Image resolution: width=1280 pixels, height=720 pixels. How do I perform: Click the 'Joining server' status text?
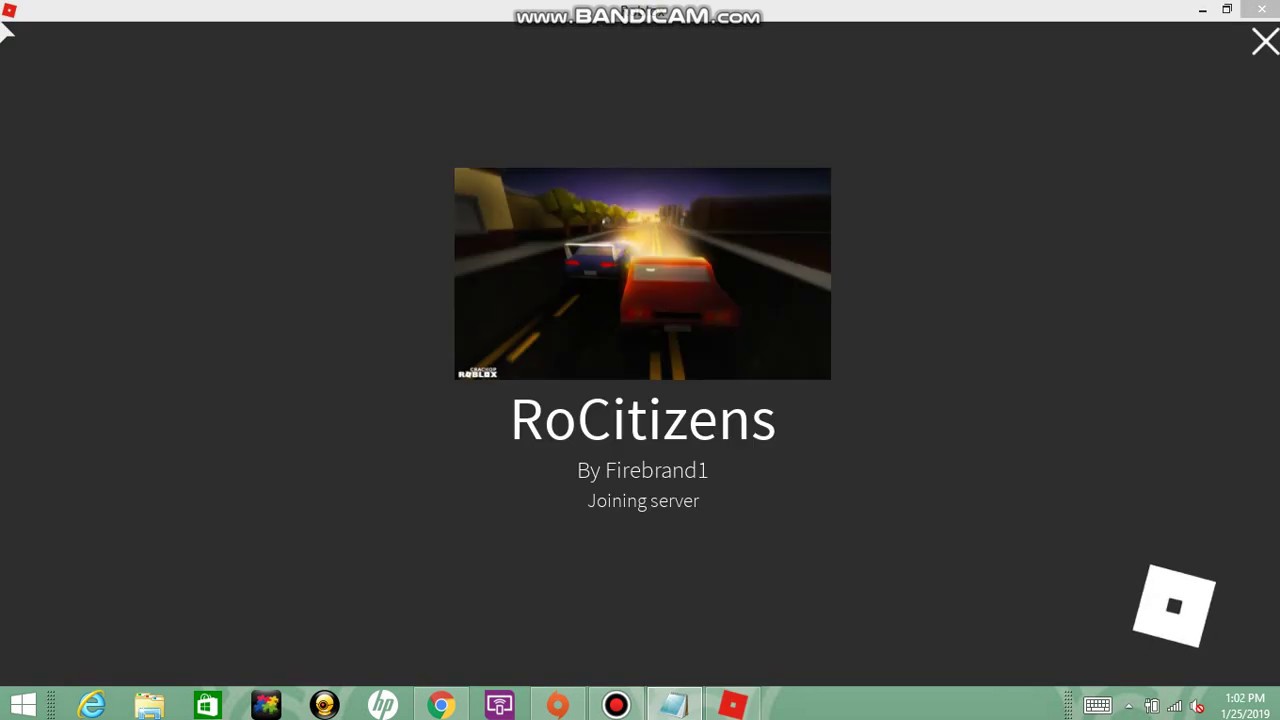643,501
